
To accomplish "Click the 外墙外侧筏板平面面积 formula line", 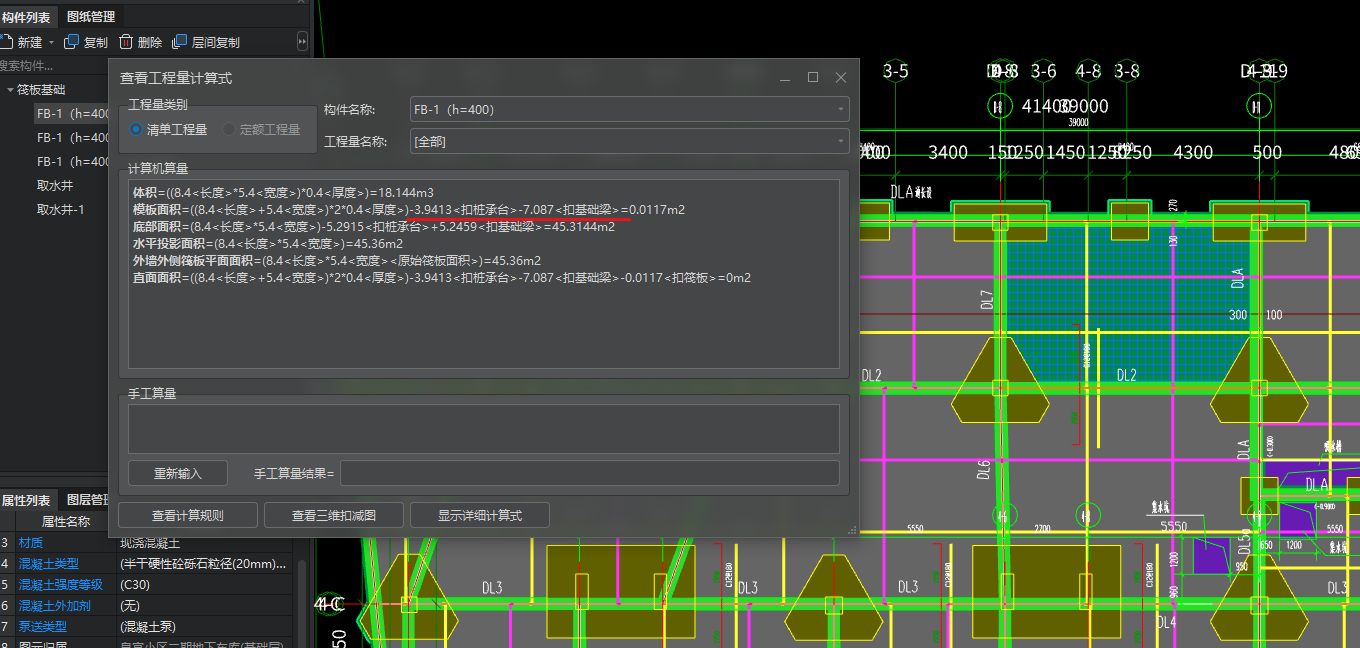I will pos(336,261).
